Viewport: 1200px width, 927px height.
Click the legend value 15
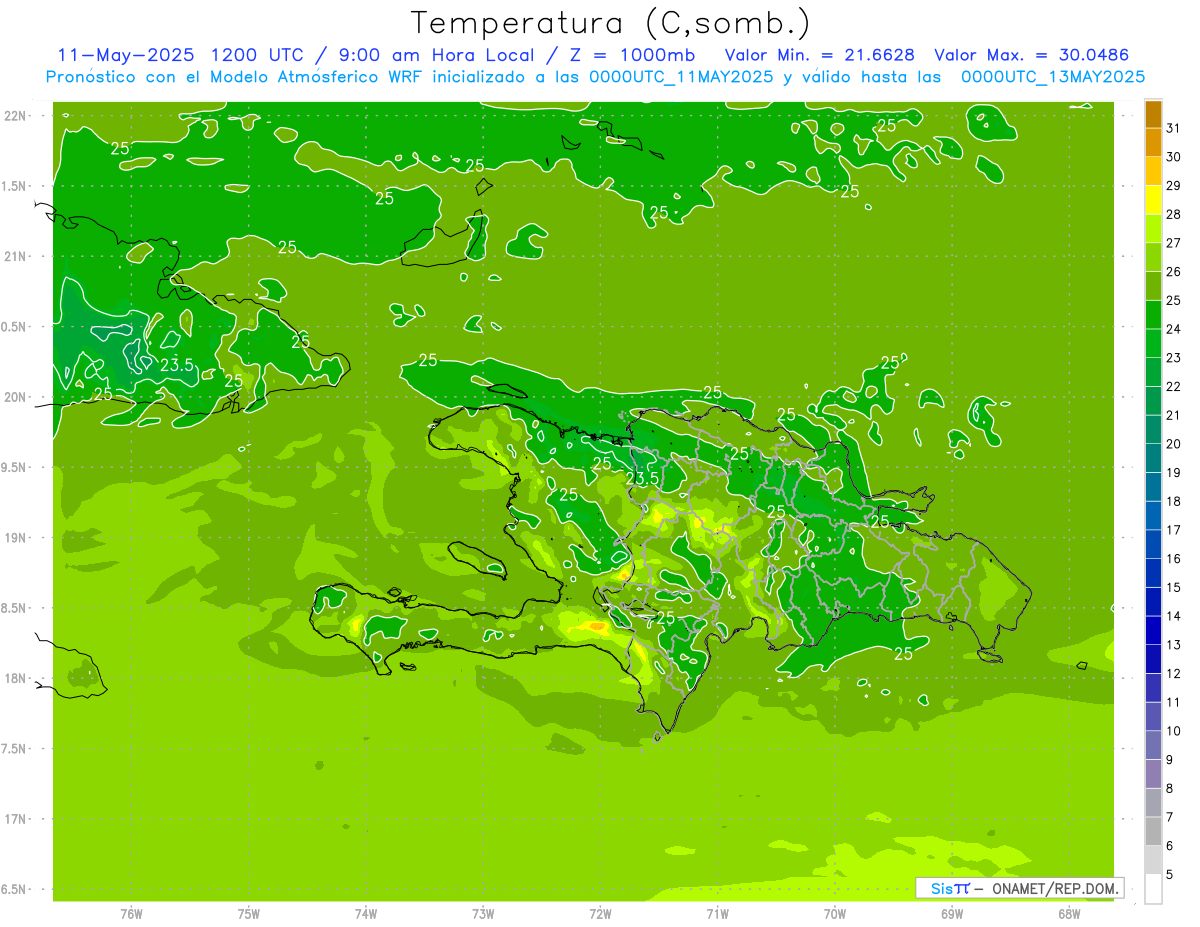1174,588
